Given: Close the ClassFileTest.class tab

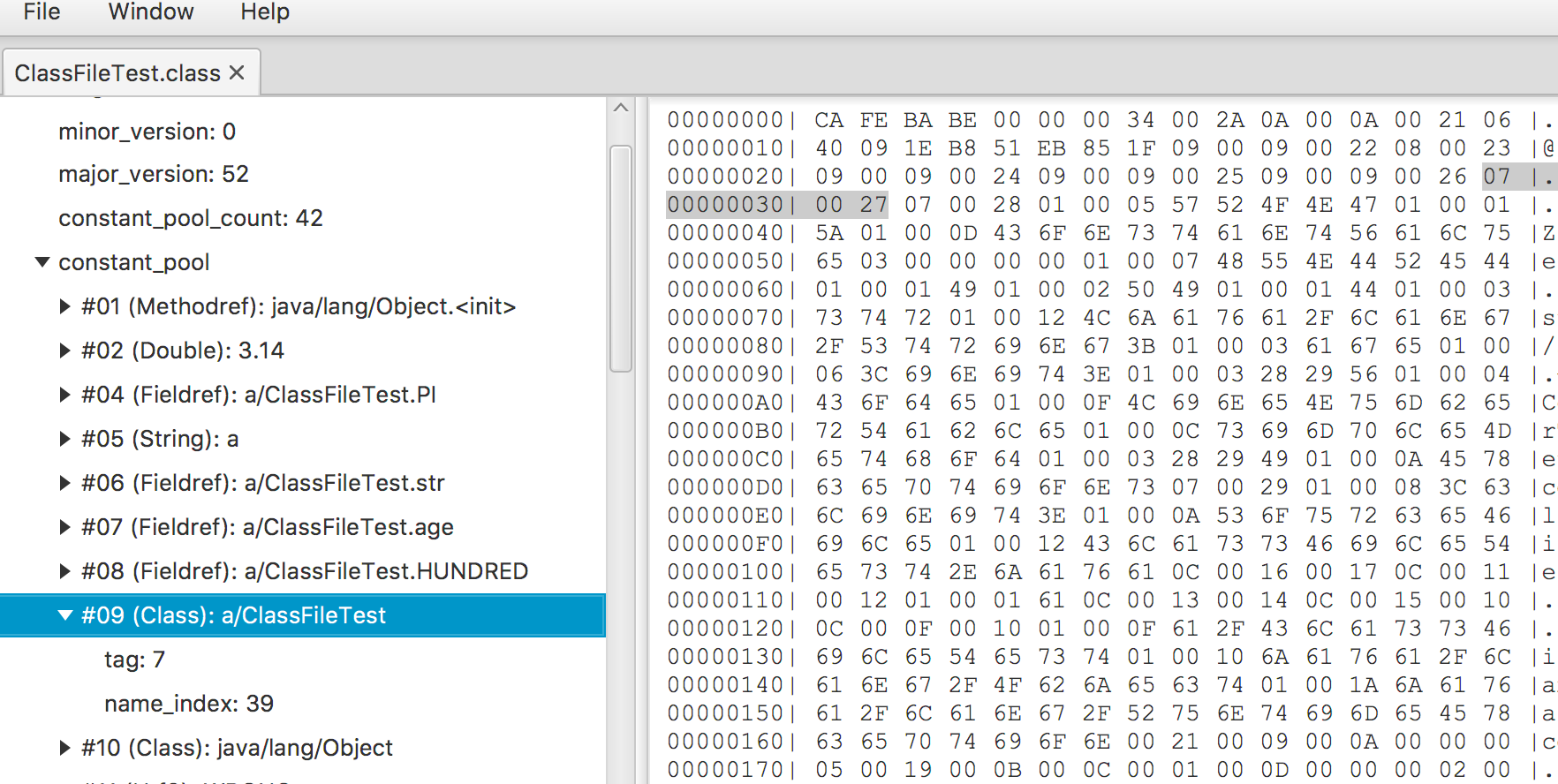Looking at the screenshot, I should click(x=237, y=72).
